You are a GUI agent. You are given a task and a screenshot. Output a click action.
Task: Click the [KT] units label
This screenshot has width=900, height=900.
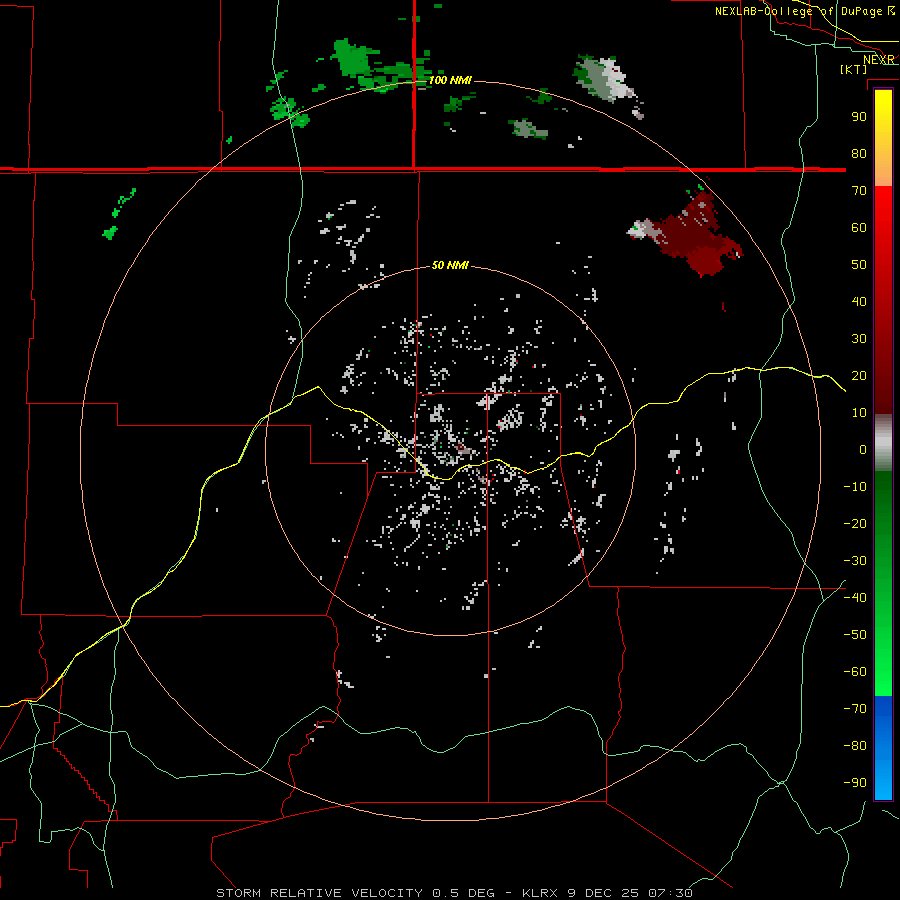[x=854, y=69]
